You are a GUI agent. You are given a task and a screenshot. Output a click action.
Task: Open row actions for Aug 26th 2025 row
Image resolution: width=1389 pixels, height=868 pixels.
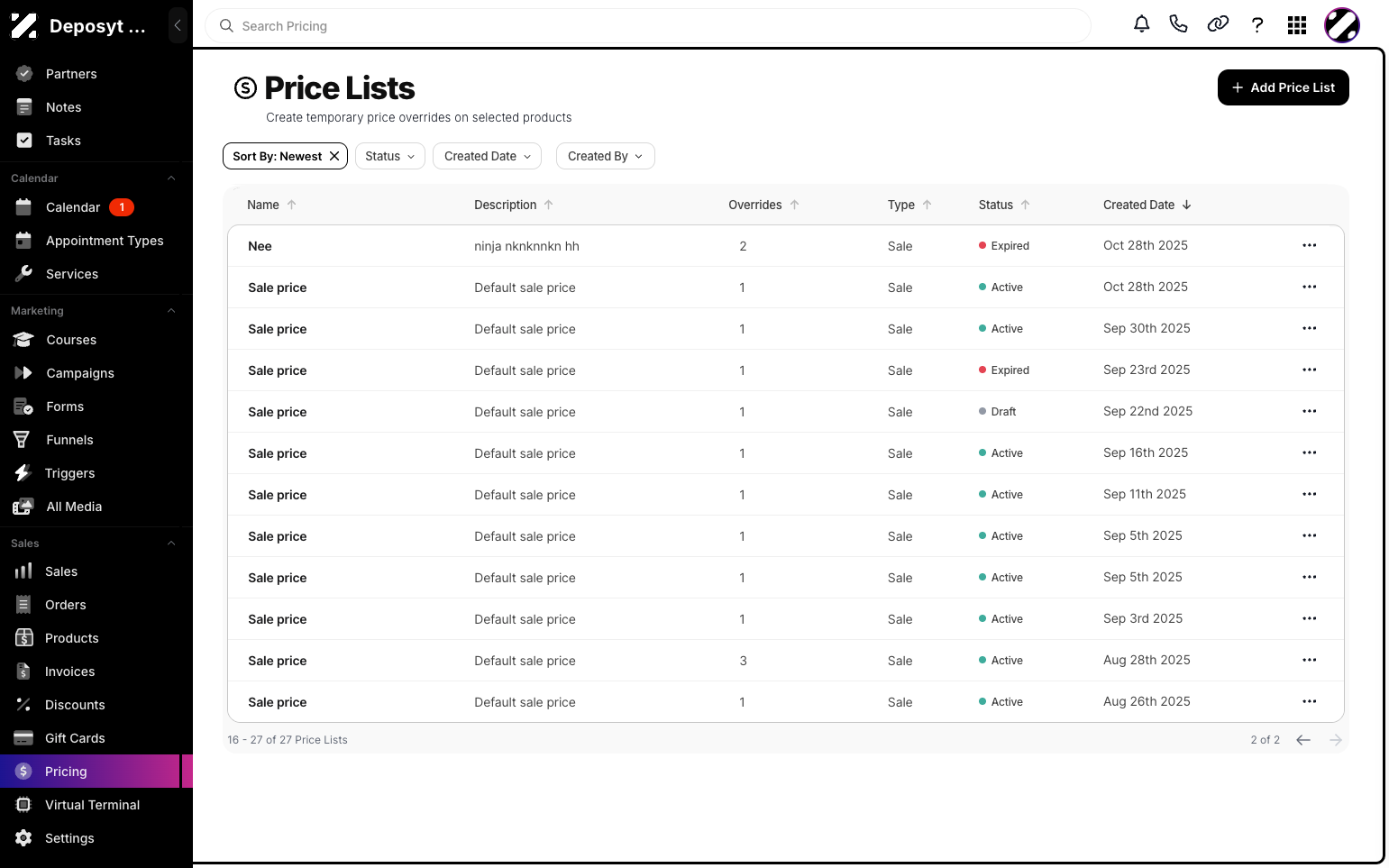click(x=1310, y=701)
